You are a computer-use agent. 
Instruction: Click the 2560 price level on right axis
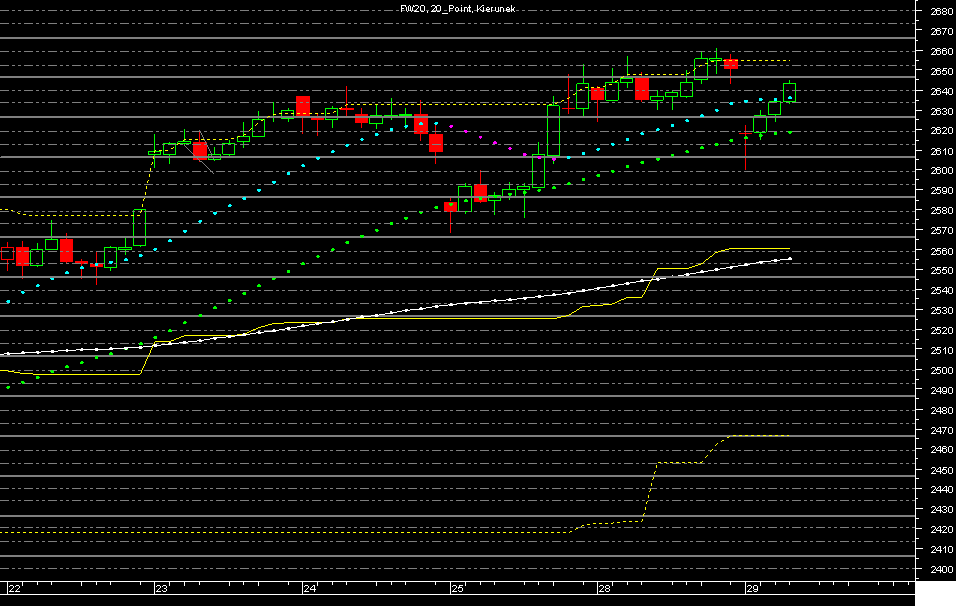tap(941, 251)
